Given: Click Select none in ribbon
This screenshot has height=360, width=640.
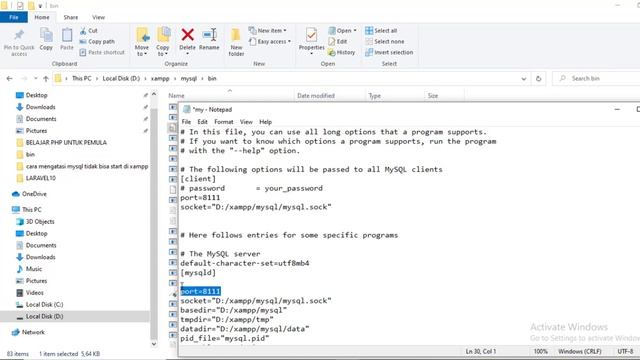Looking at the screenshot, I should click(385, 42).
